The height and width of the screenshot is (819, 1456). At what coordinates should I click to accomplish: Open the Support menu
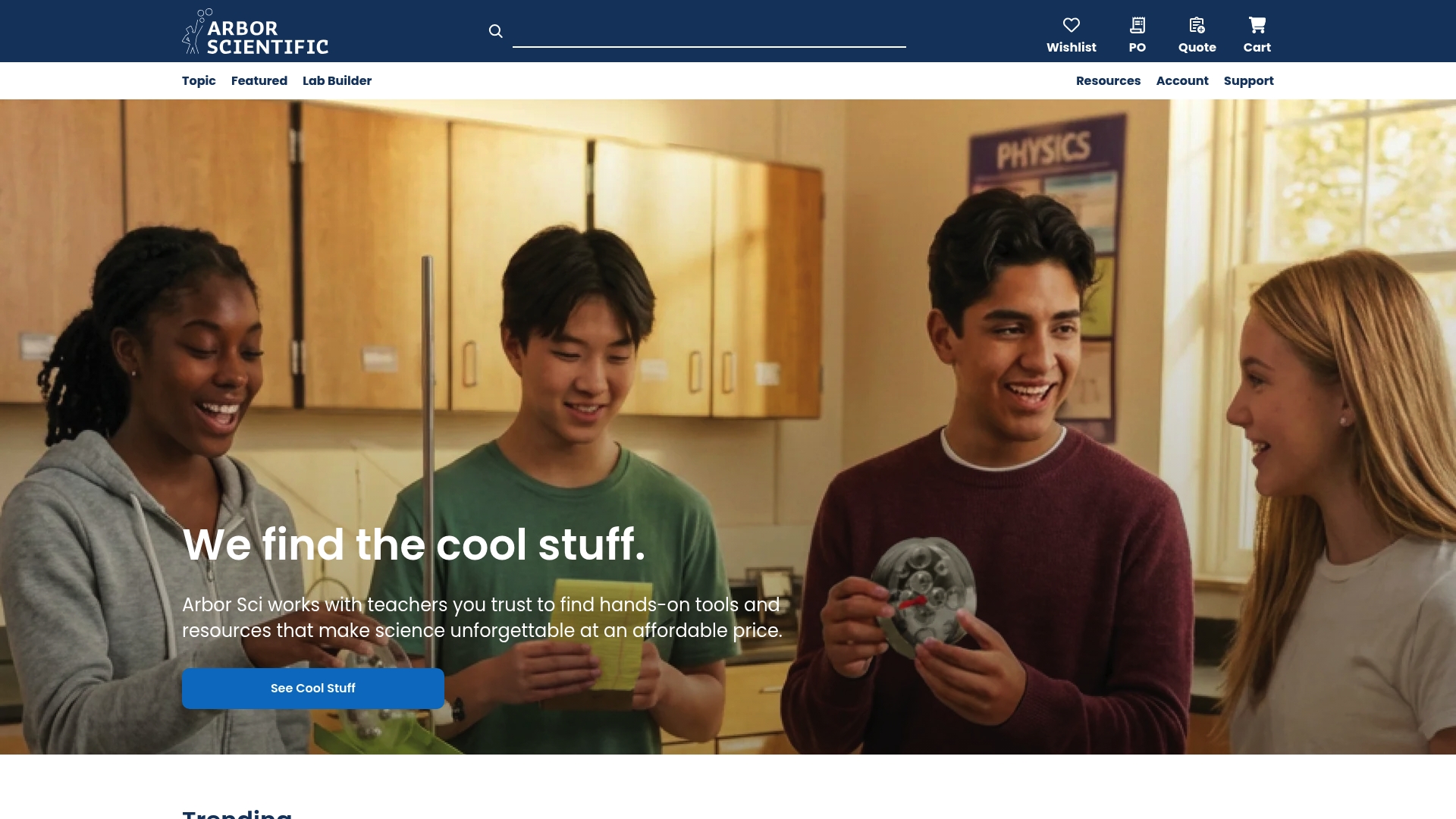1249,81
